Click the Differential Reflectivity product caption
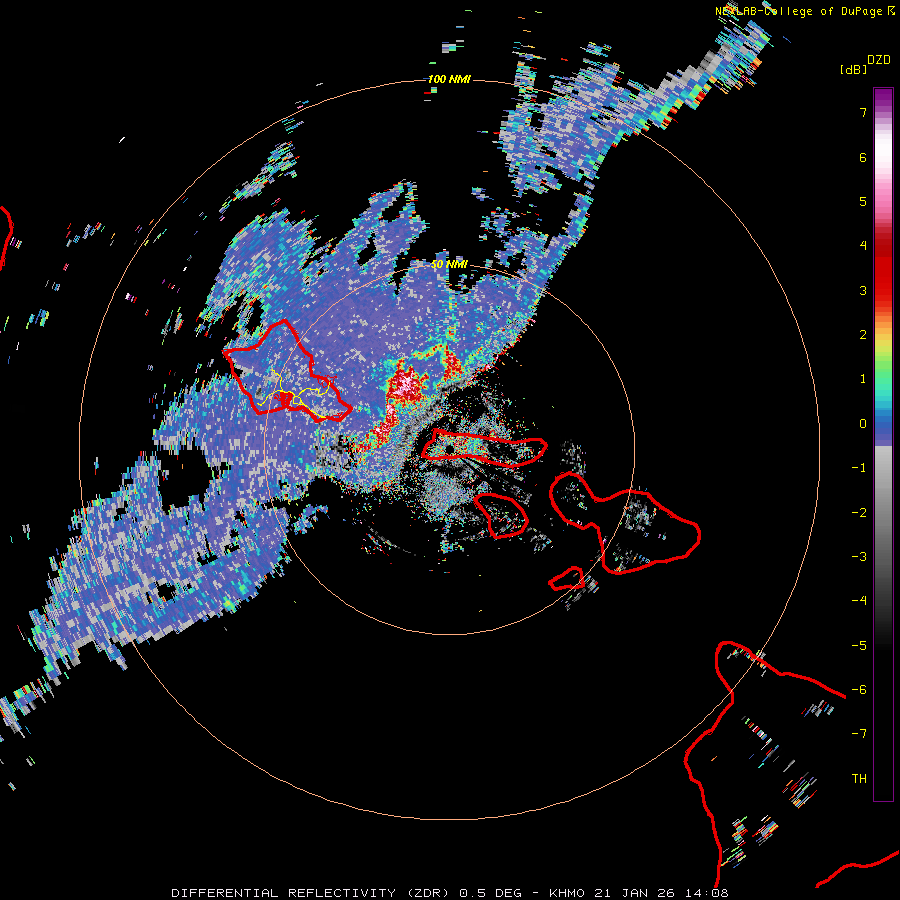This screenshot has height=900, width=900. pyautogui.click(x=450, y=893)
